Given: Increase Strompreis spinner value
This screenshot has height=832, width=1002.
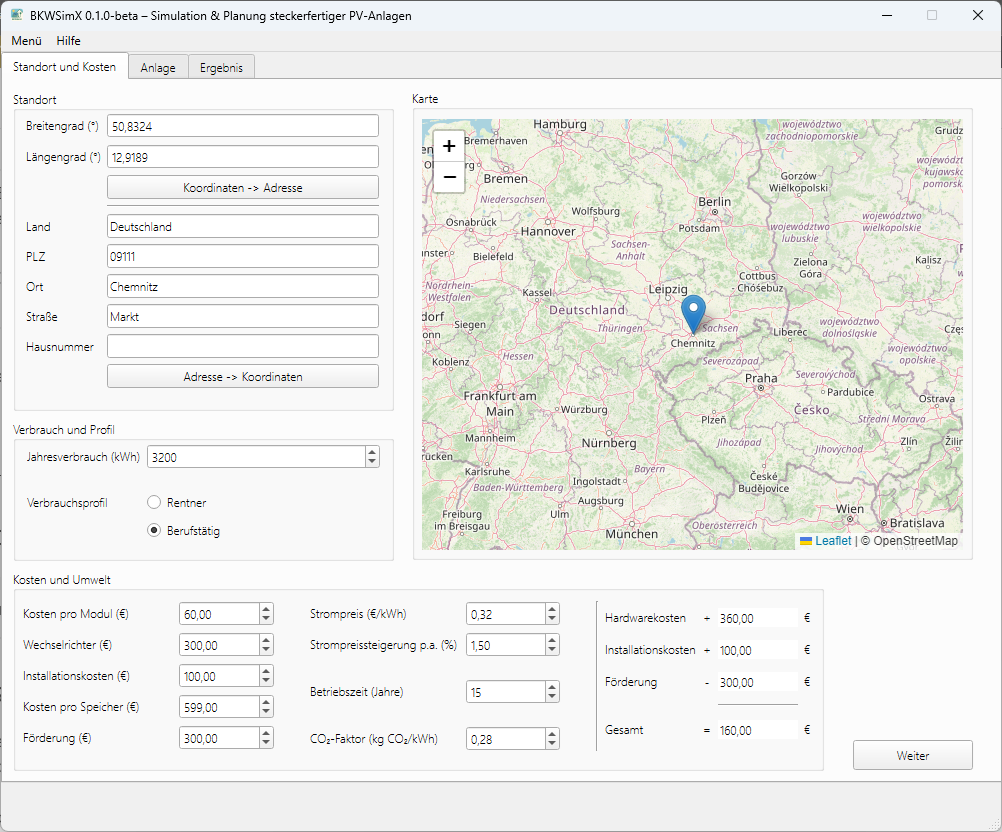Looking at the screenshot, I should pos(552,609).
